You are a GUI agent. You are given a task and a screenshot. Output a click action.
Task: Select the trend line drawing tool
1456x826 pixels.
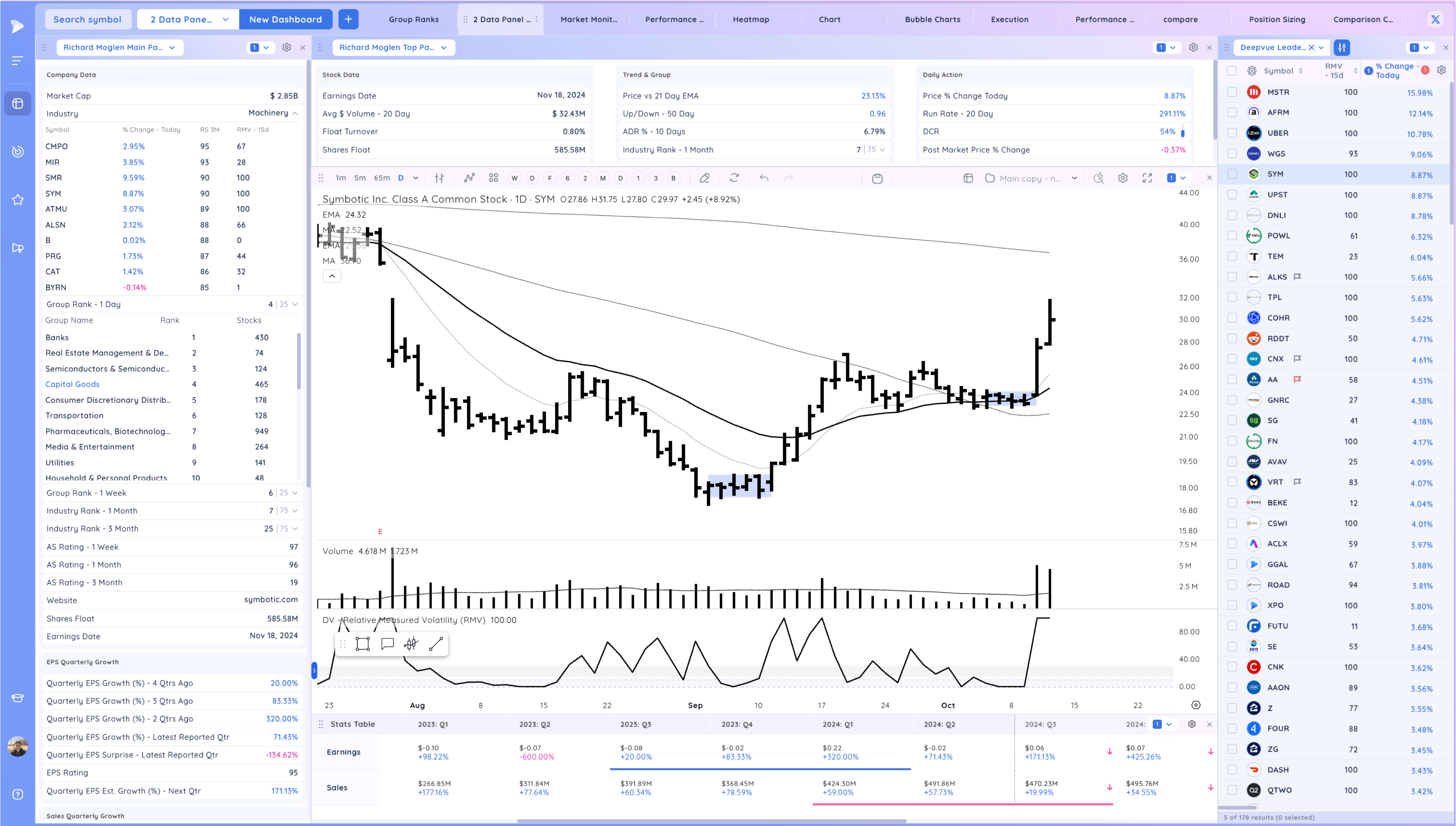tap(436, 644)
